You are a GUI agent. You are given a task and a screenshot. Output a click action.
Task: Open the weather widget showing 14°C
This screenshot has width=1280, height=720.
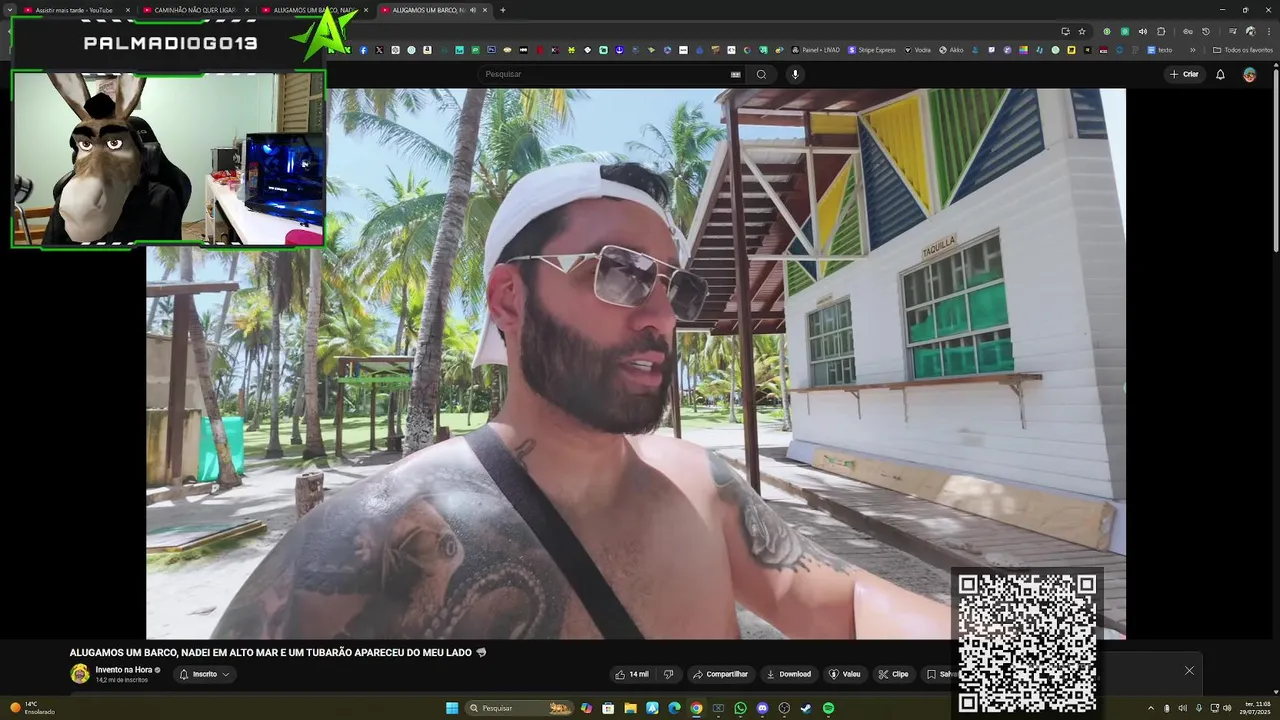[32, 708]
